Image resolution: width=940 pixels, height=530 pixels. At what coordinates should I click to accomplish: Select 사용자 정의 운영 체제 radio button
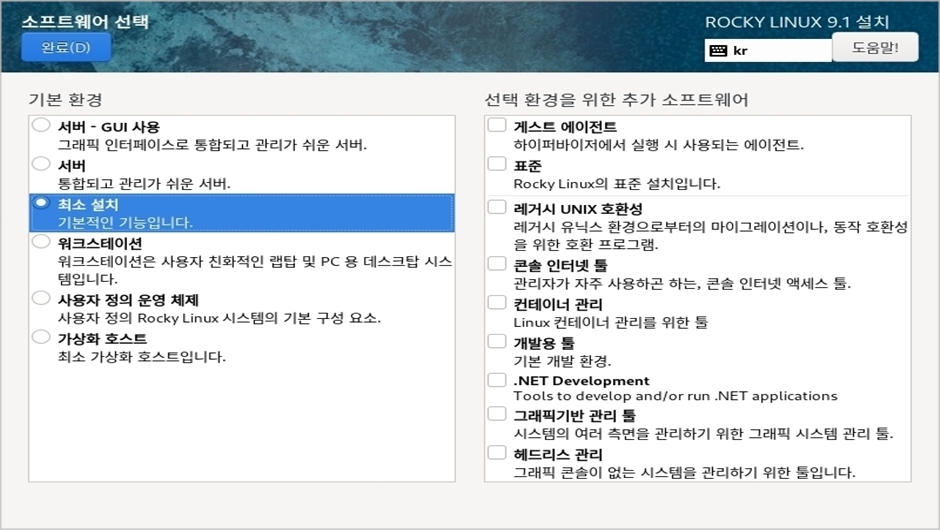(x=41, y=298)
